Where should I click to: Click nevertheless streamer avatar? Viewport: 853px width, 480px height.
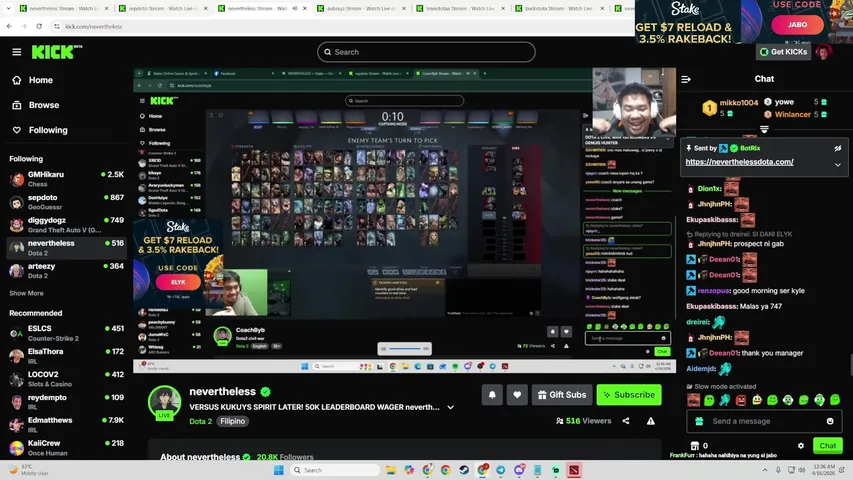click(164, 402)
